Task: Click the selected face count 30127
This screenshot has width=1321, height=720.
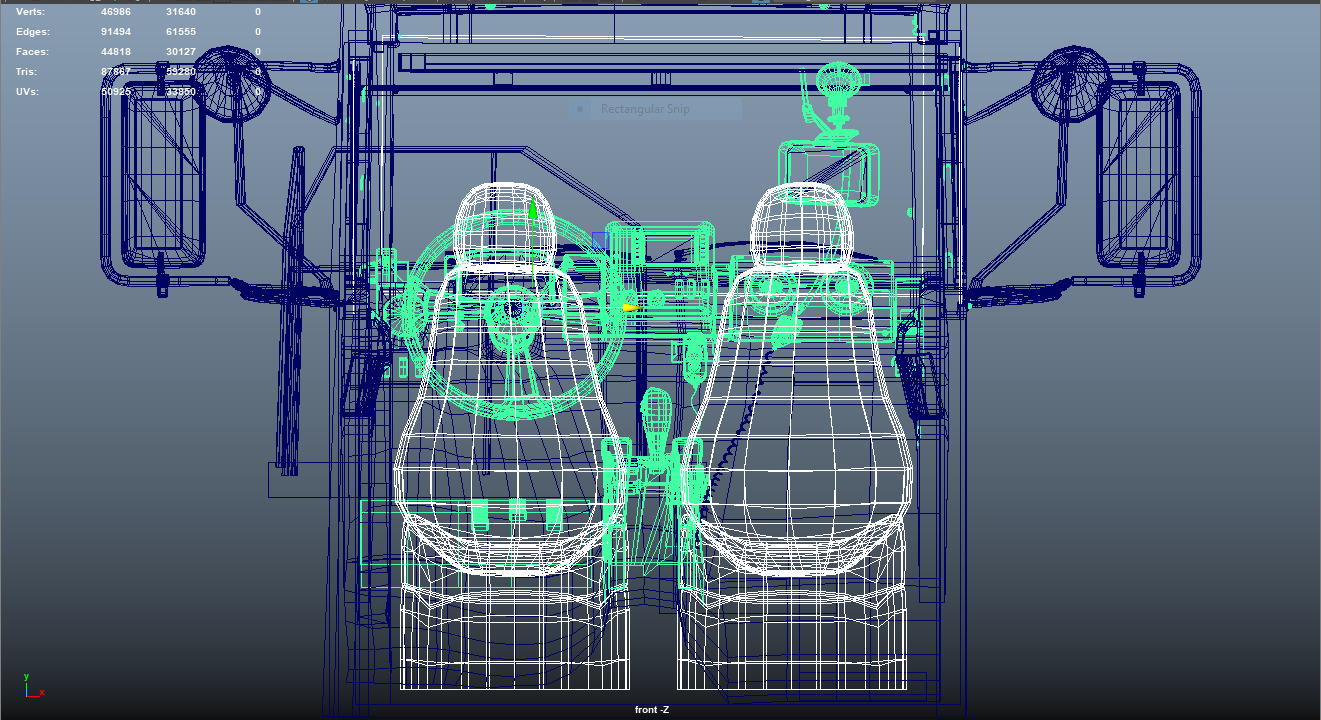Action: click(x=181, y=52)
